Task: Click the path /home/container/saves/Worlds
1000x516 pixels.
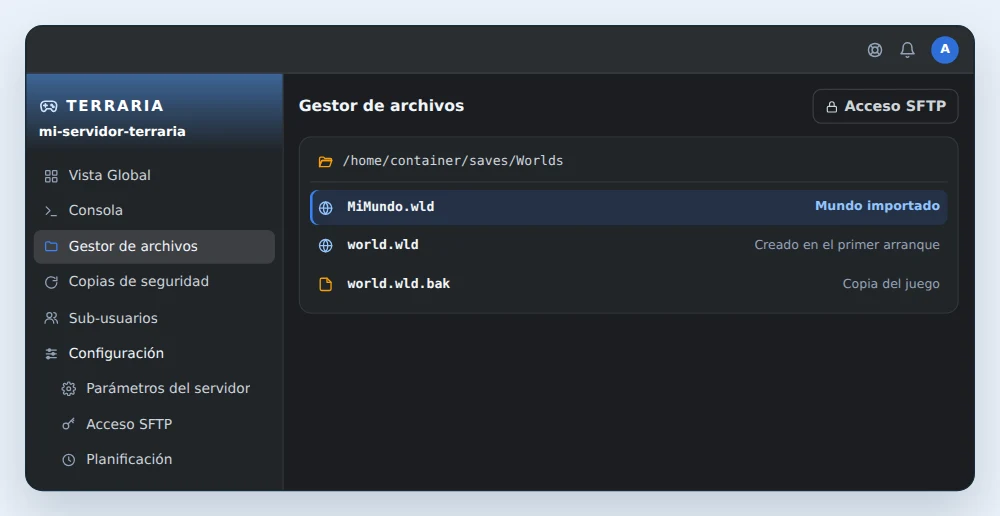Action: [x=453, y=161]
